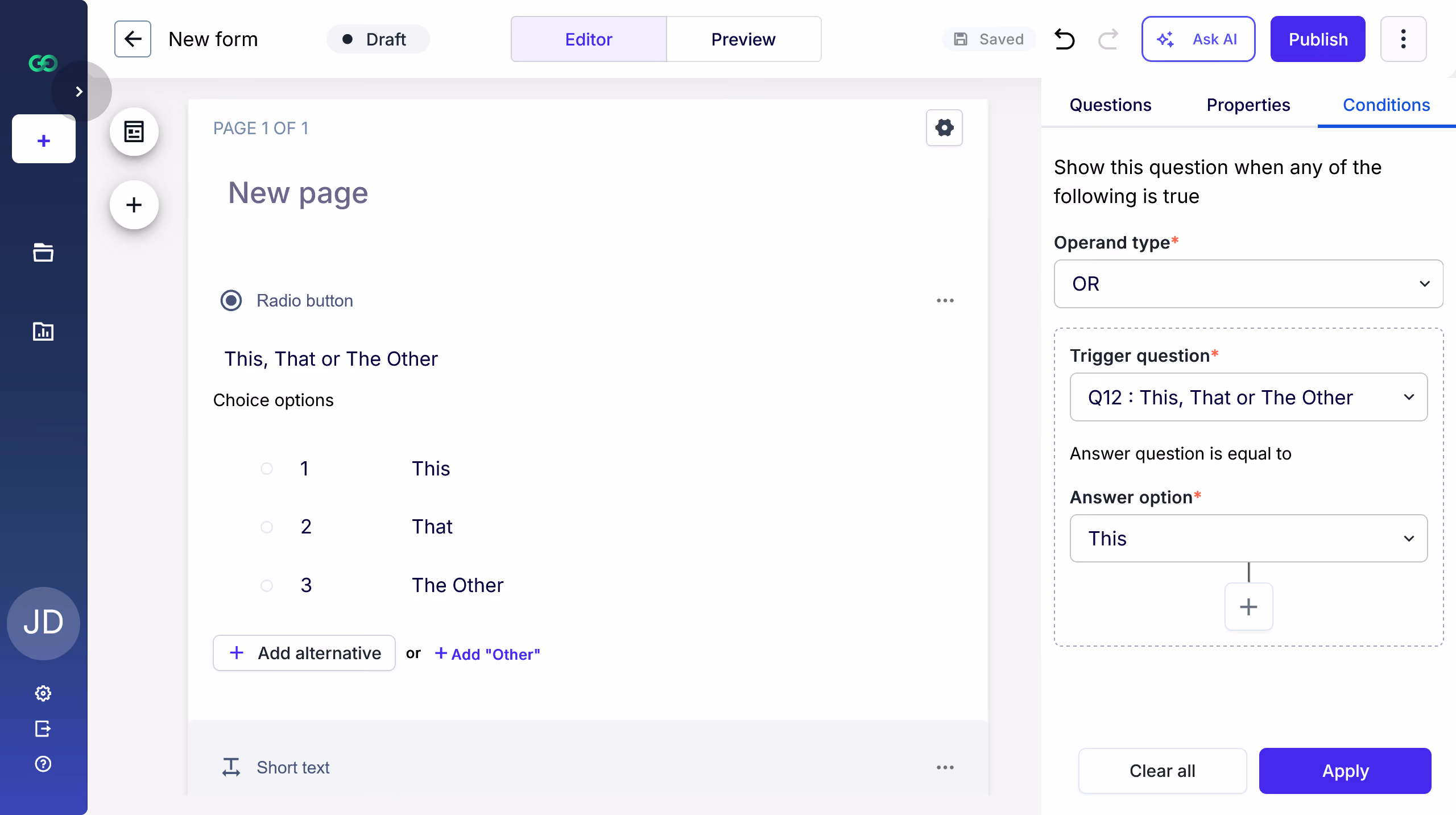This screenshot has width=1456, height=815.
Task: Click the Publish button
Action: [1318, 39]
